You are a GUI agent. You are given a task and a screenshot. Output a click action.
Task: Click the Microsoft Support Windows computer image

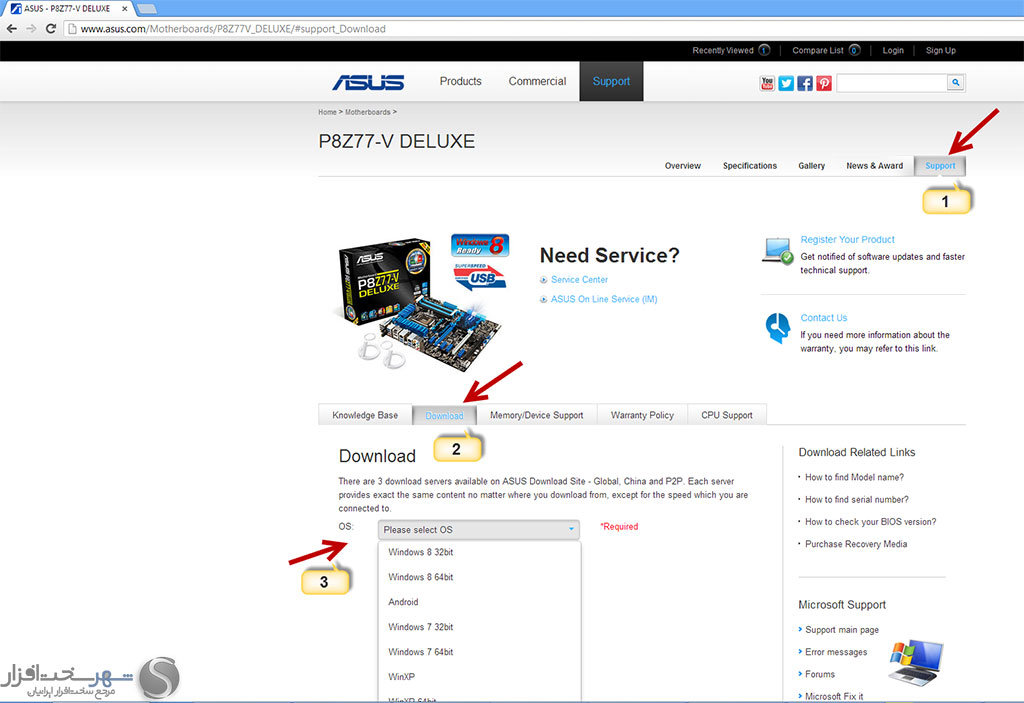[x=916, y=662]
